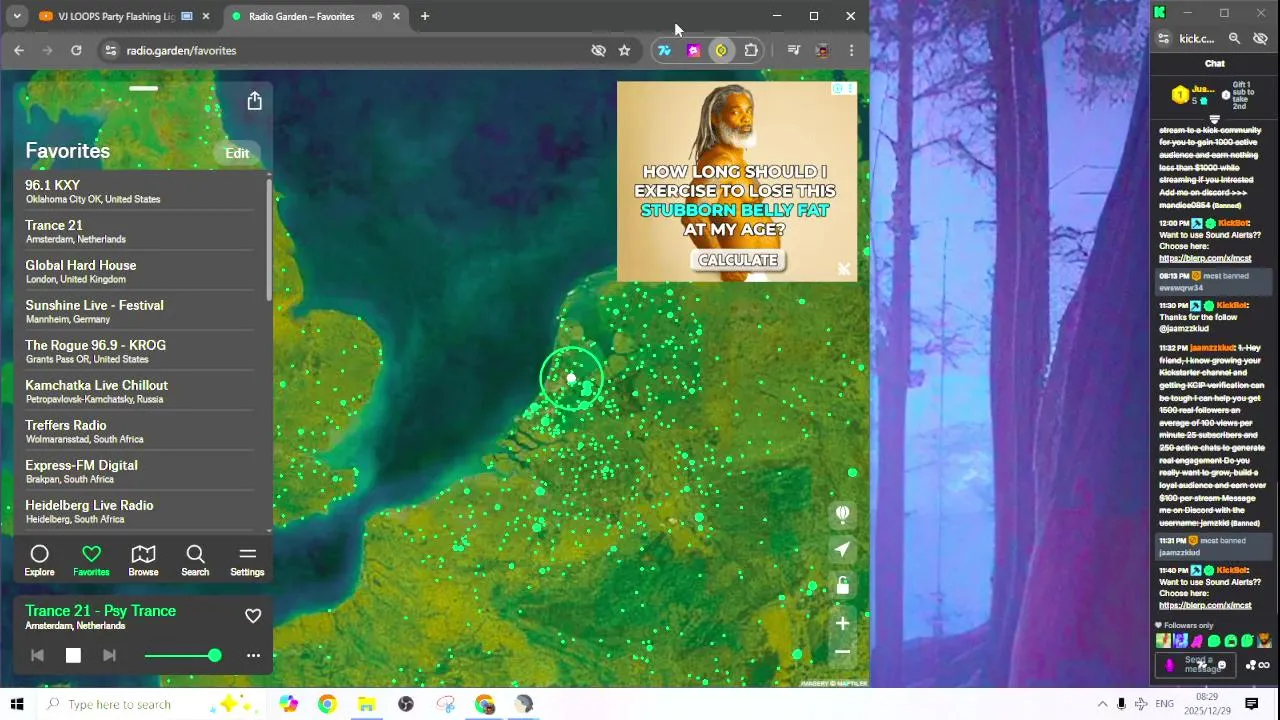
Task: Close the ad with the X icon
Action: coord(844,269)
